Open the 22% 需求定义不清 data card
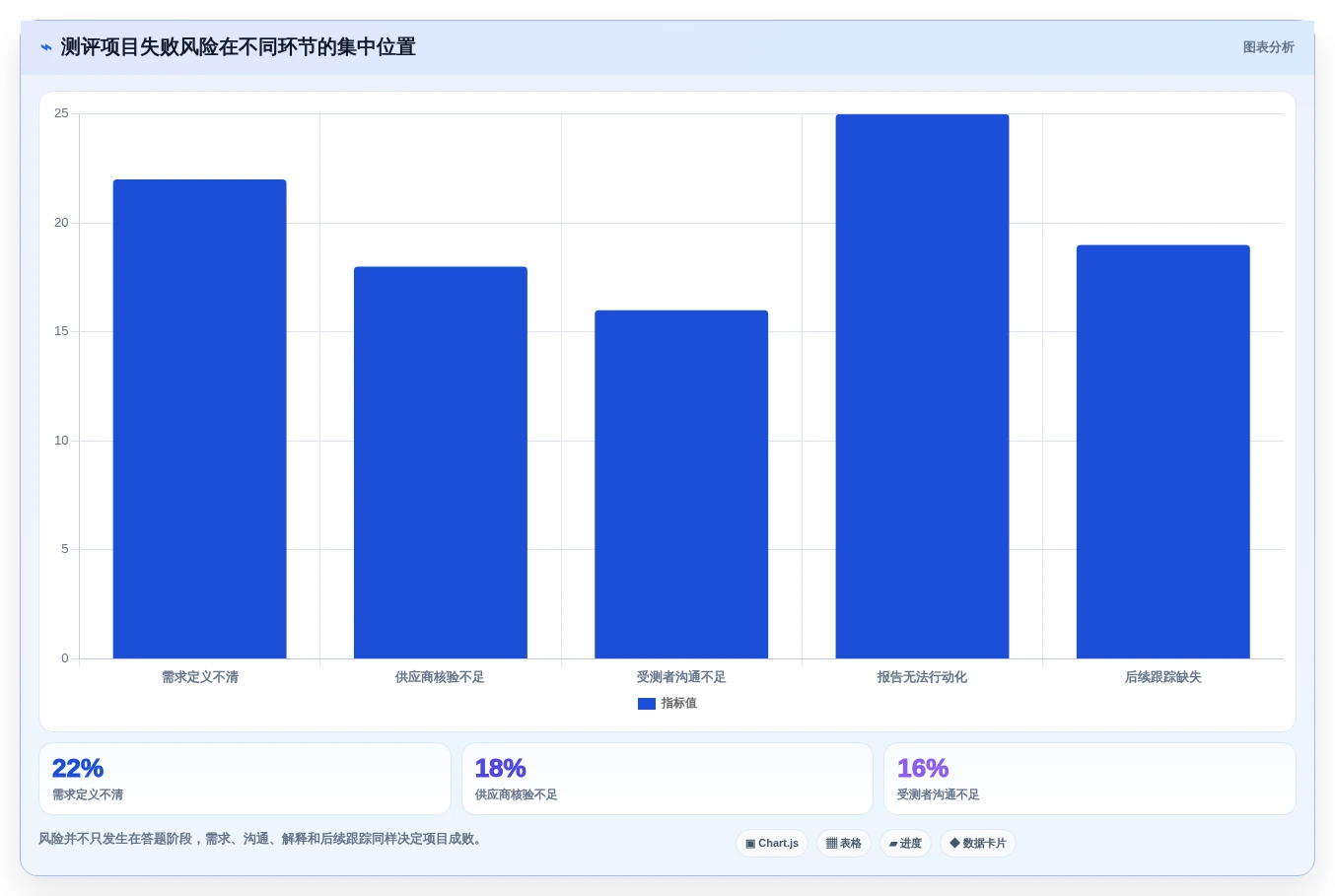Screen dimensions: 1335x896 [245, 779]
